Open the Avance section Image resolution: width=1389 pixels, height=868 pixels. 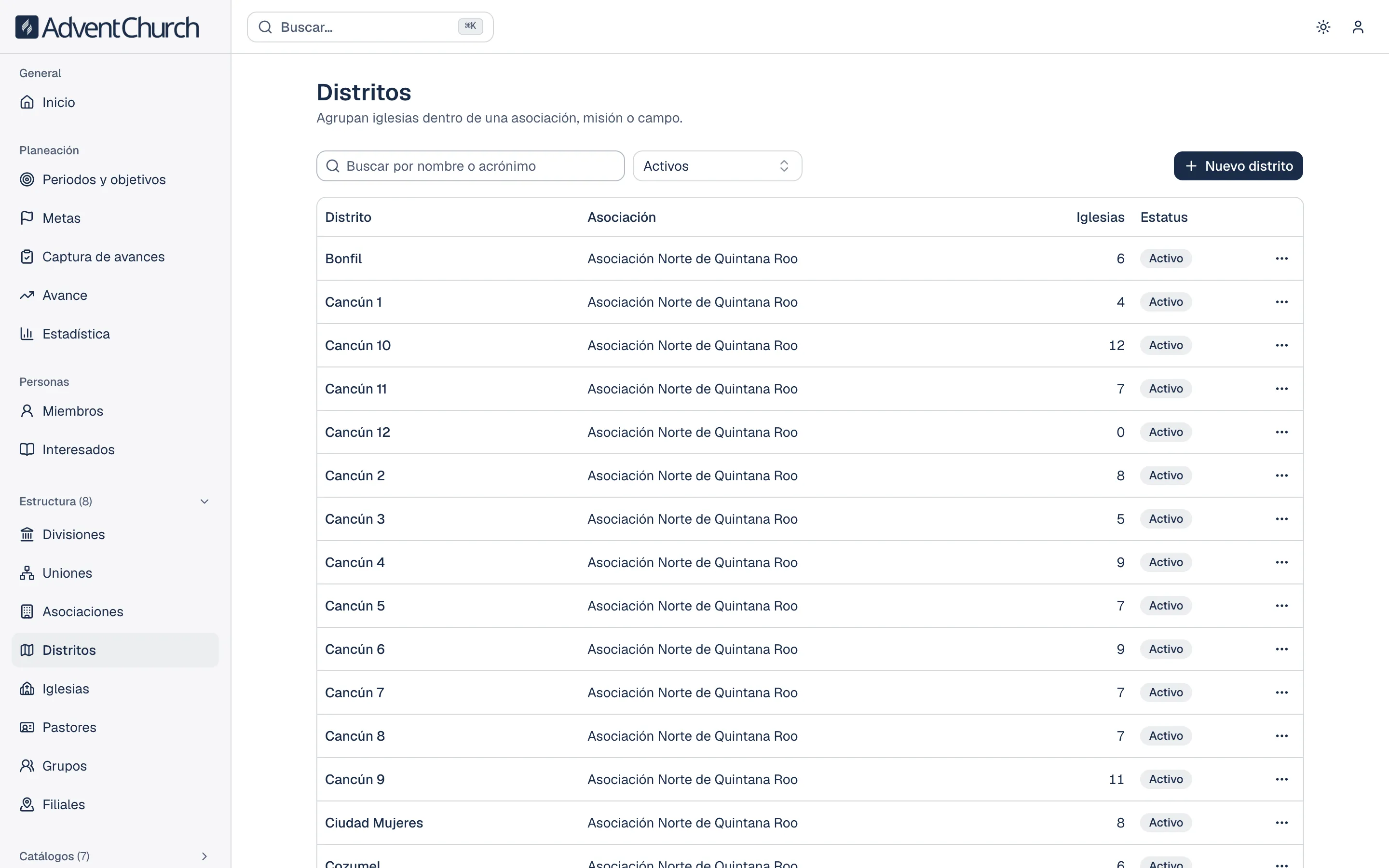tap(115, 295)
